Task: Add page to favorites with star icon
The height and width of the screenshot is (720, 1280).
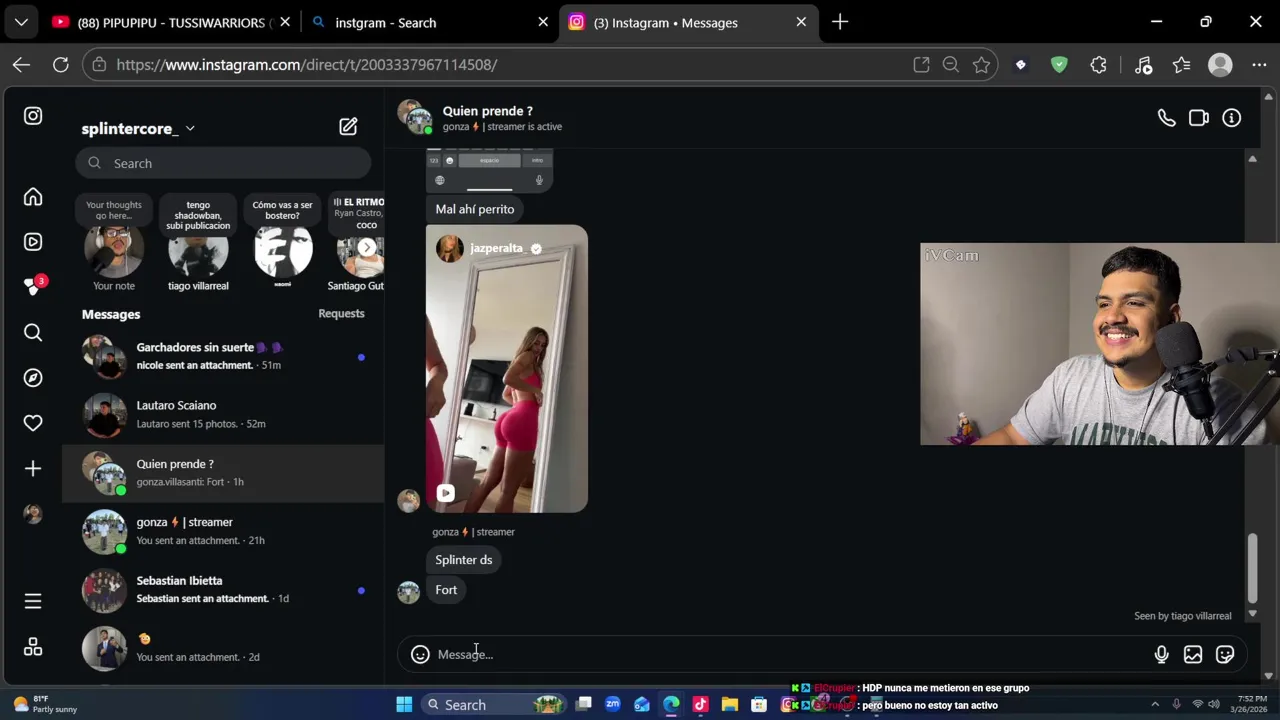Action: pos(981,65)
